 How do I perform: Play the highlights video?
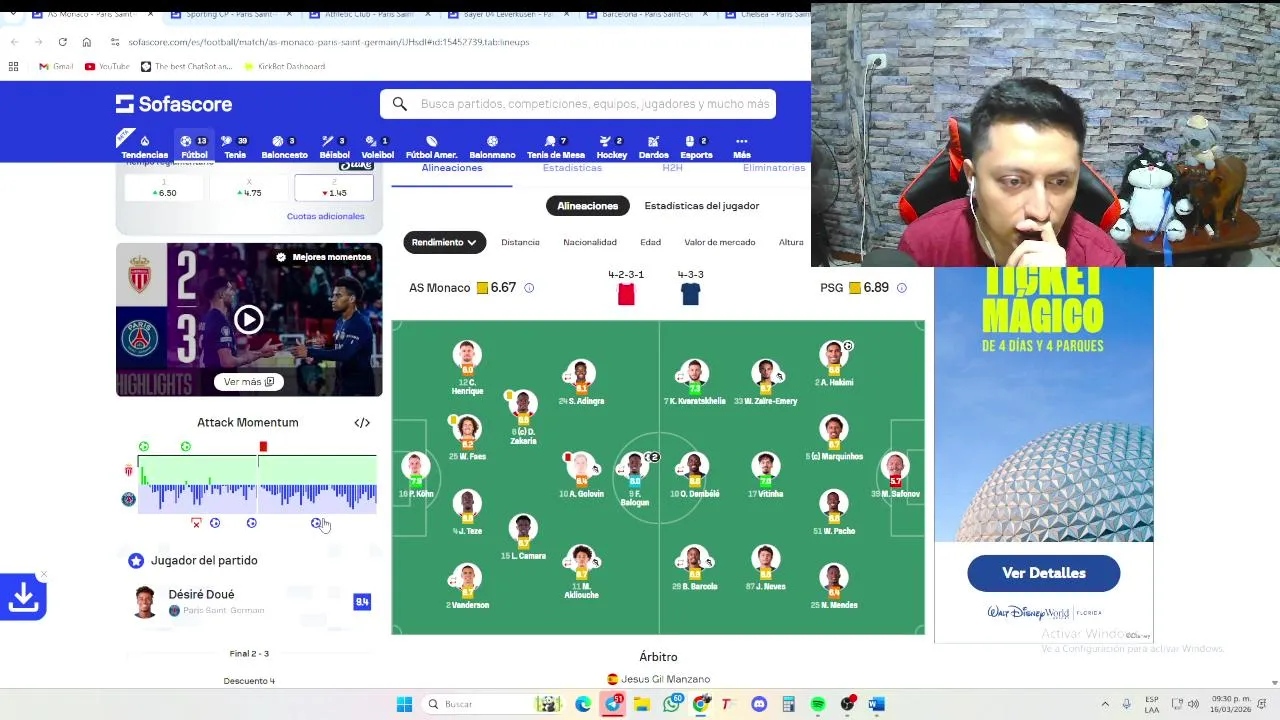coord(248,320)
